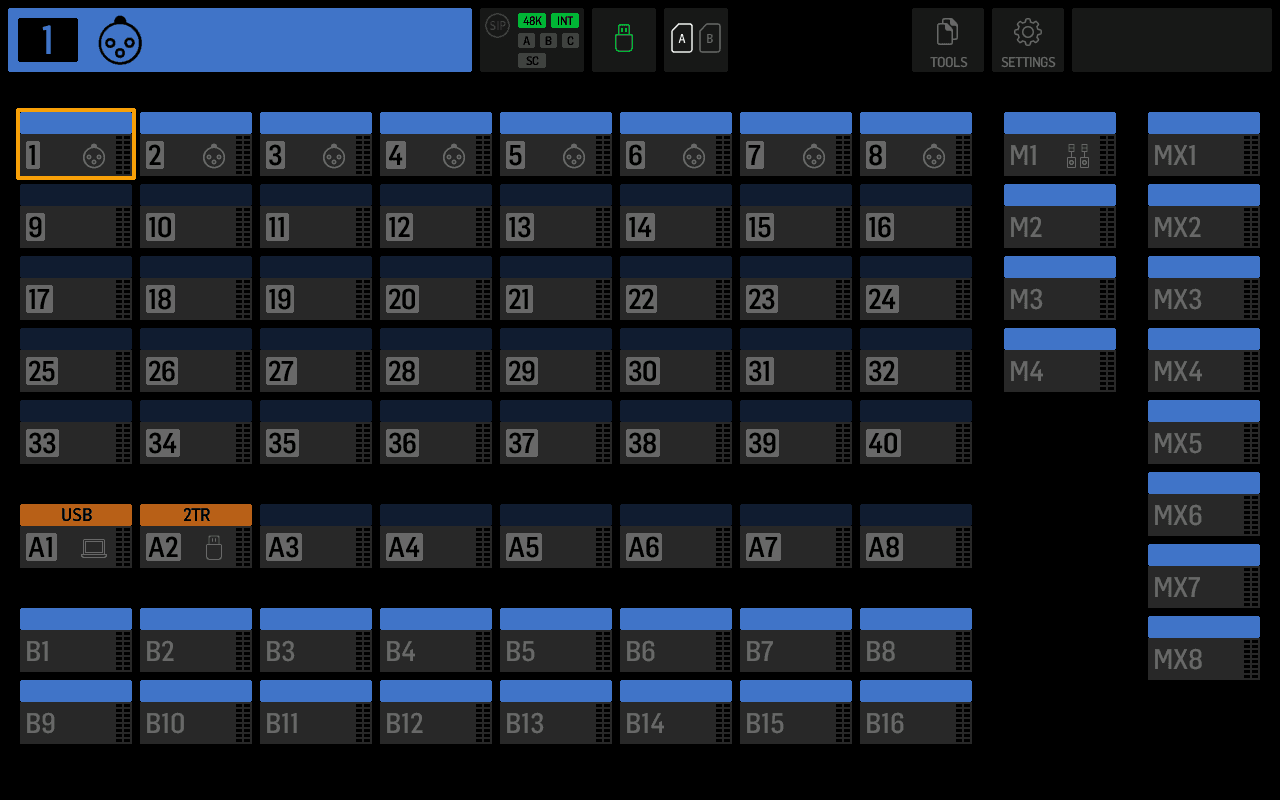This screenshot has width=1280, height=800.
Task: Select input channel 1 tile
Action: click(x=76, y=144)
